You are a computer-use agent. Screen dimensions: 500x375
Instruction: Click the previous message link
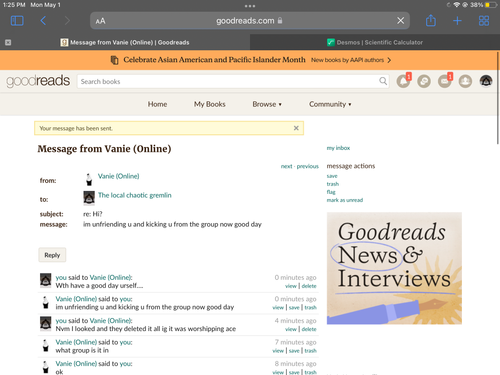(308, 166)
